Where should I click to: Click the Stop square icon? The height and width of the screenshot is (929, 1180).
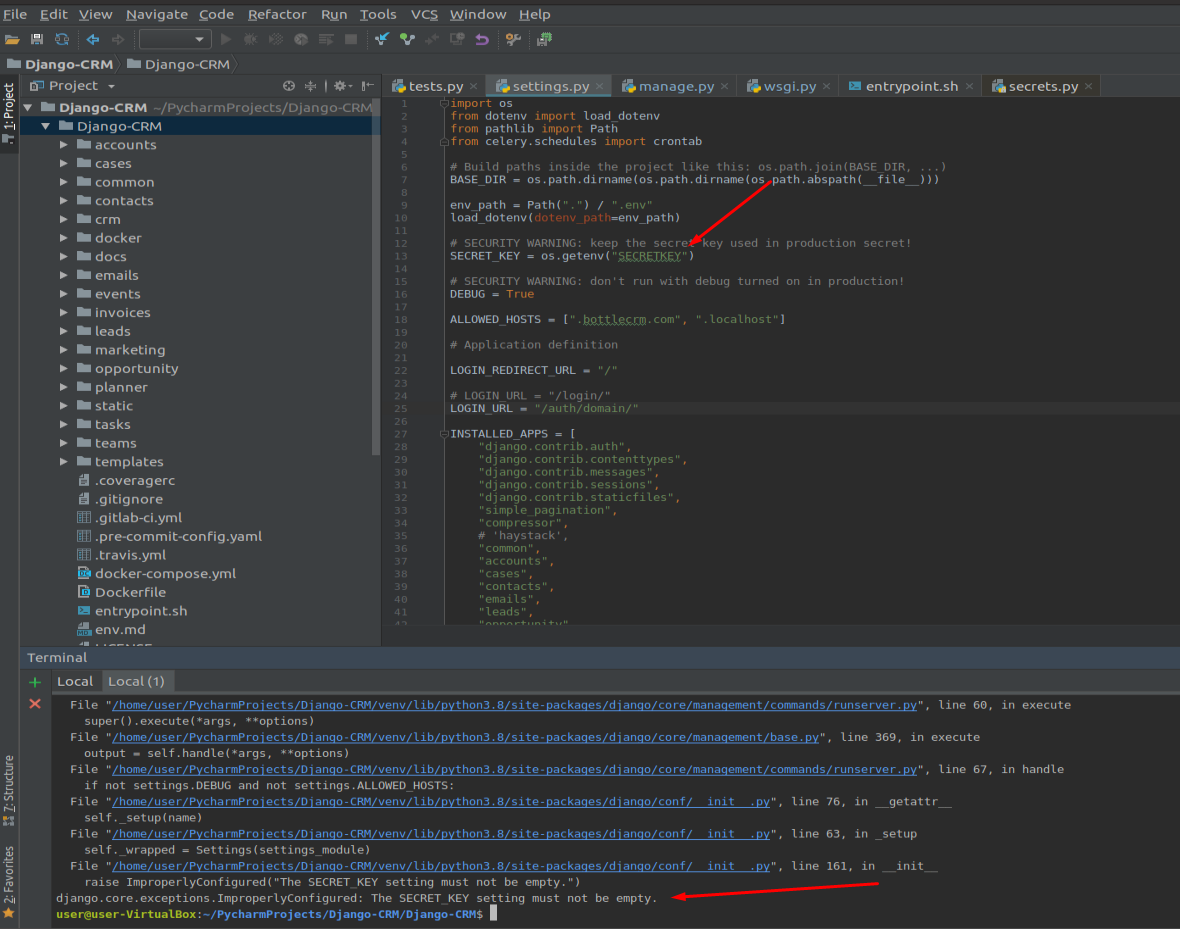(351, 39)
